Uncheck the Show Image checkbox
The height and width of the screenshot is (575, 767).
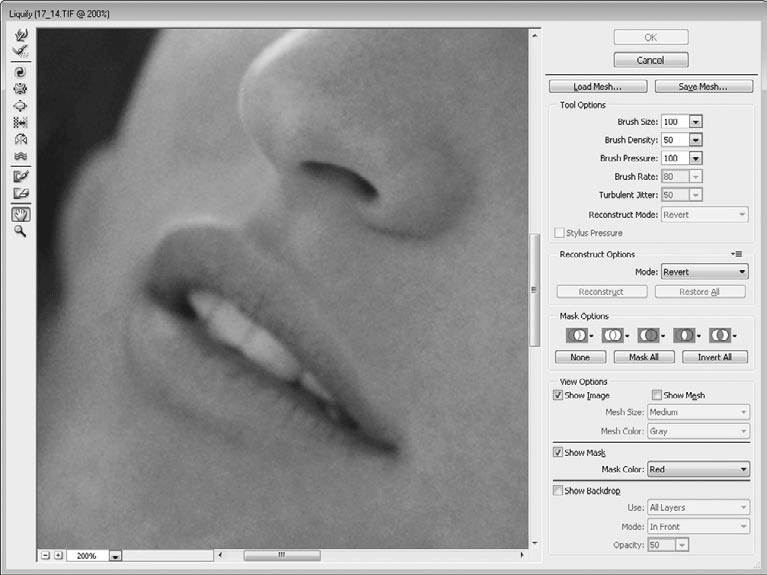(x=558, y=395)
